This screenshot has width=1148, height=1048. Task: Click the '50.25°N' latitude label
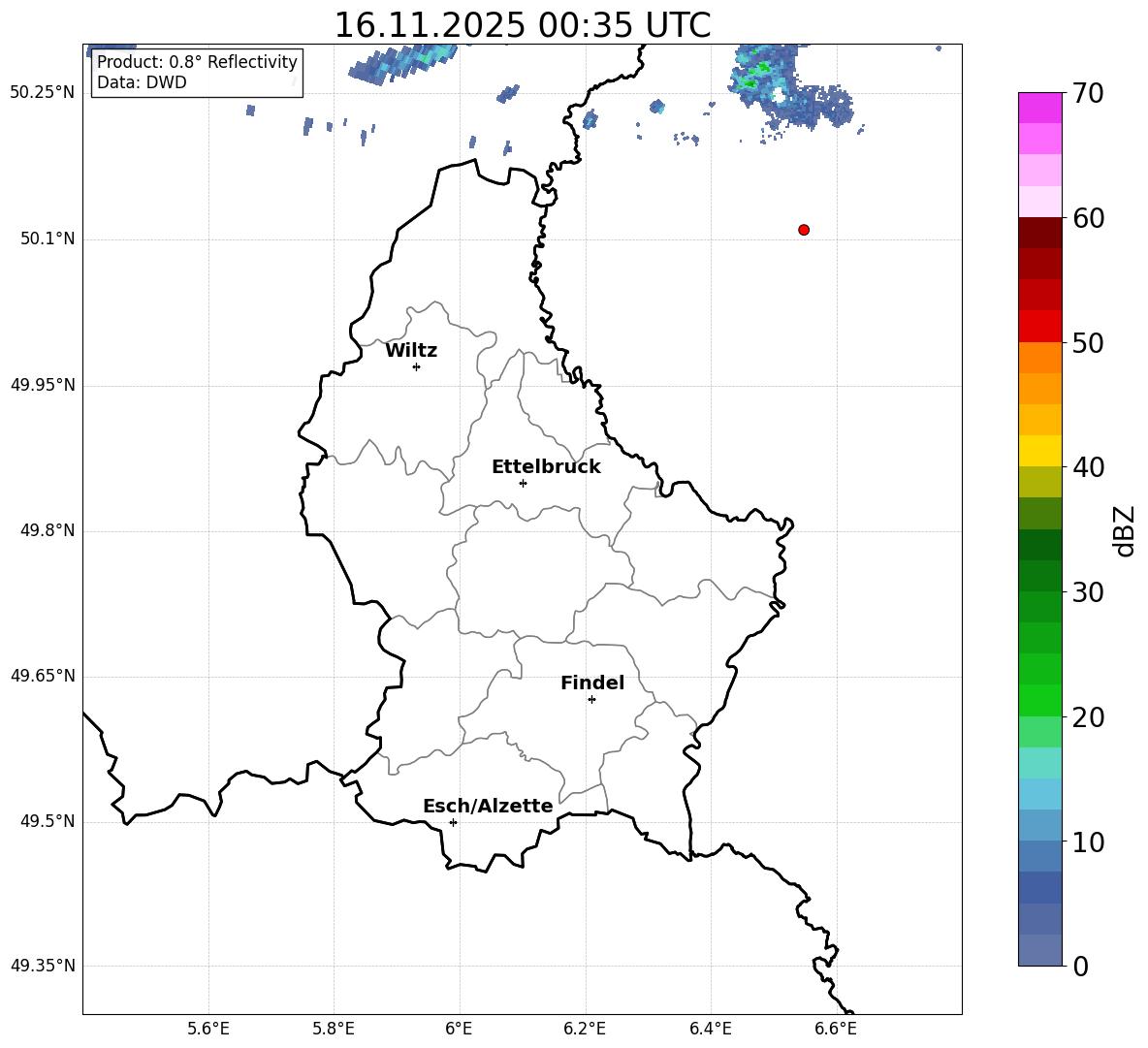pyautogui.click(x=43, y=93)
